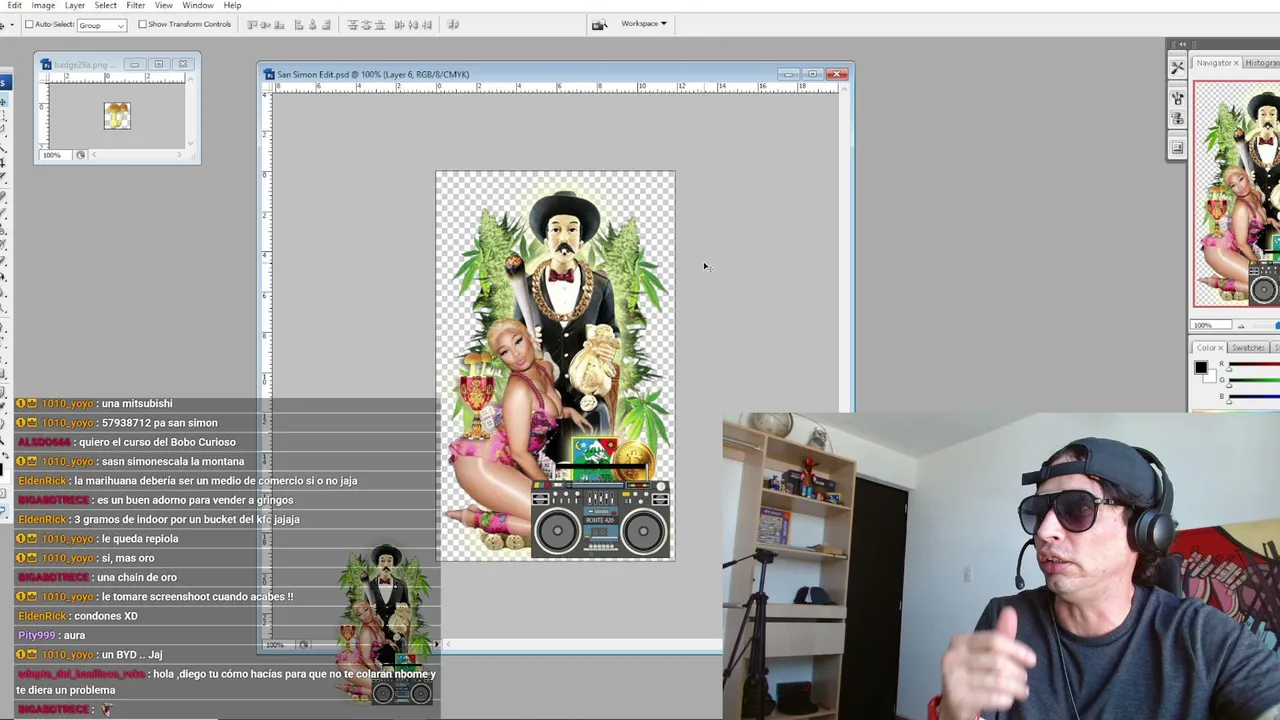Open the Window menu

coord(198,5)
